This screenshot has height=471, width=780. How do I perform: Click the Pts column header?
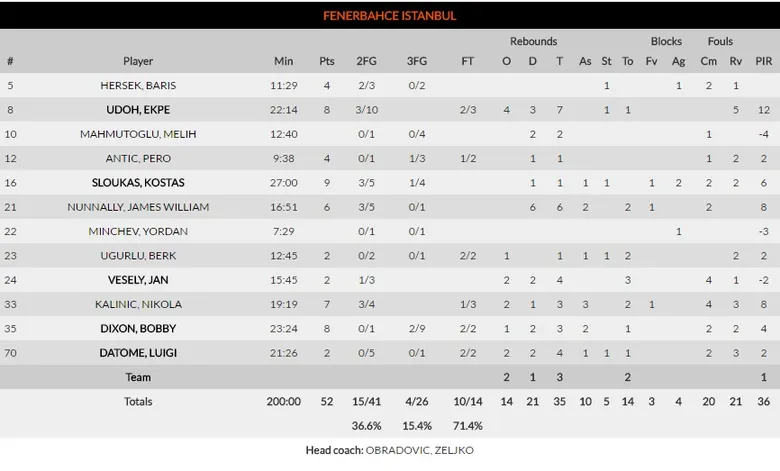327,61
